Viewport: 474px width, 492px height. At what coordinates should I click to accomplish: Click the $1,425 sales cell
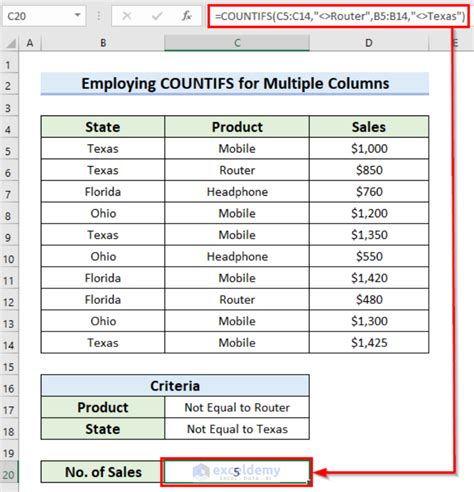coord(369,342)
